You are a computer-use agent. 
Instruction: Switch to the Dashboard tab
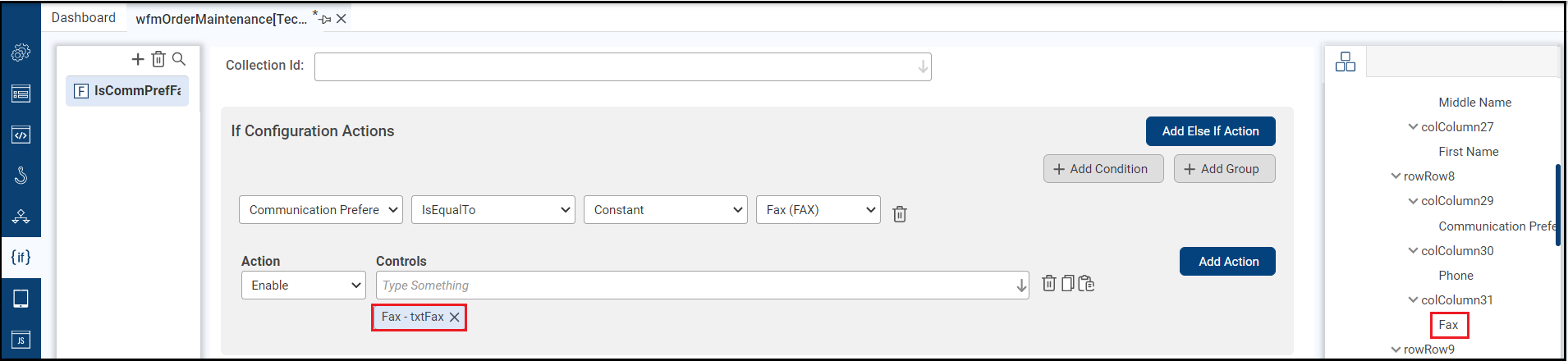[x=83, y=18]
